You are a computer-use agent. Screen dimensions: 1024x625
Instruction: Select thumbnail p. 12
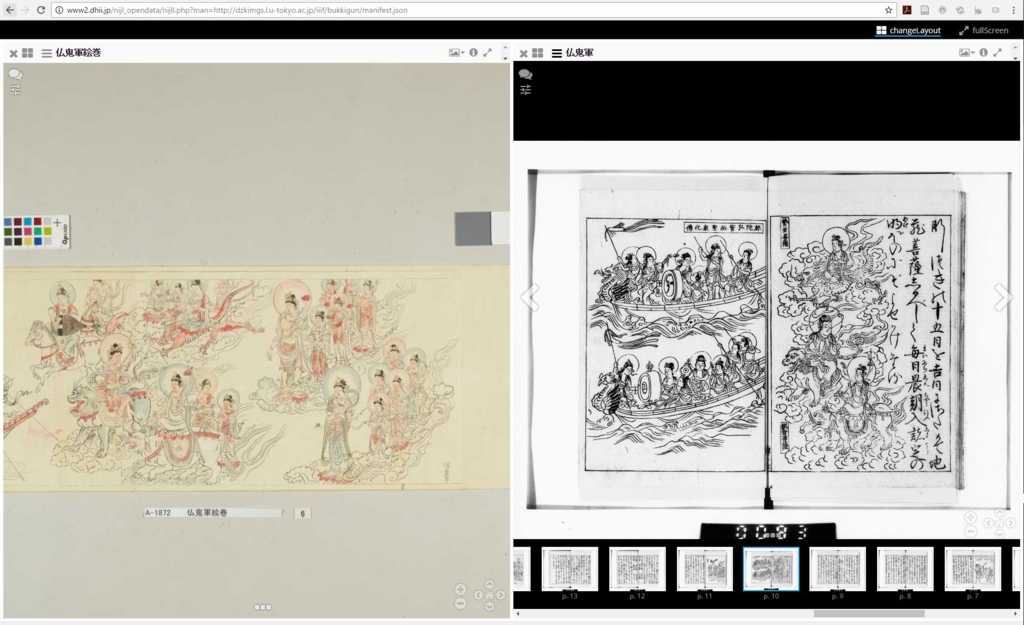(637, 569)
